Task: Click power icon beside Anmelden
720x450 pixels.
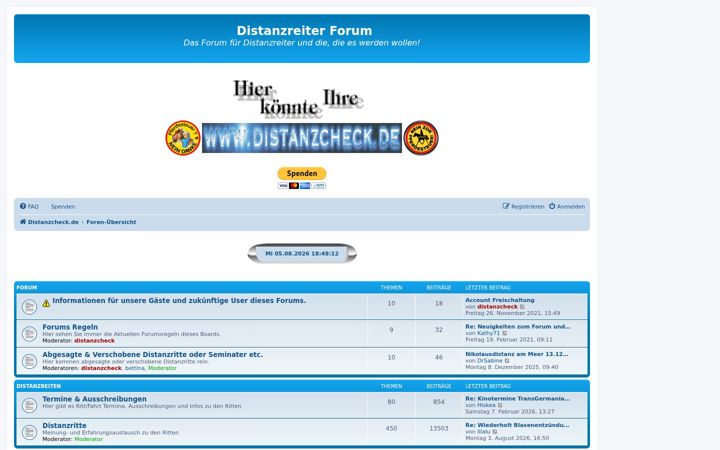Action: (x=552, y=206)
